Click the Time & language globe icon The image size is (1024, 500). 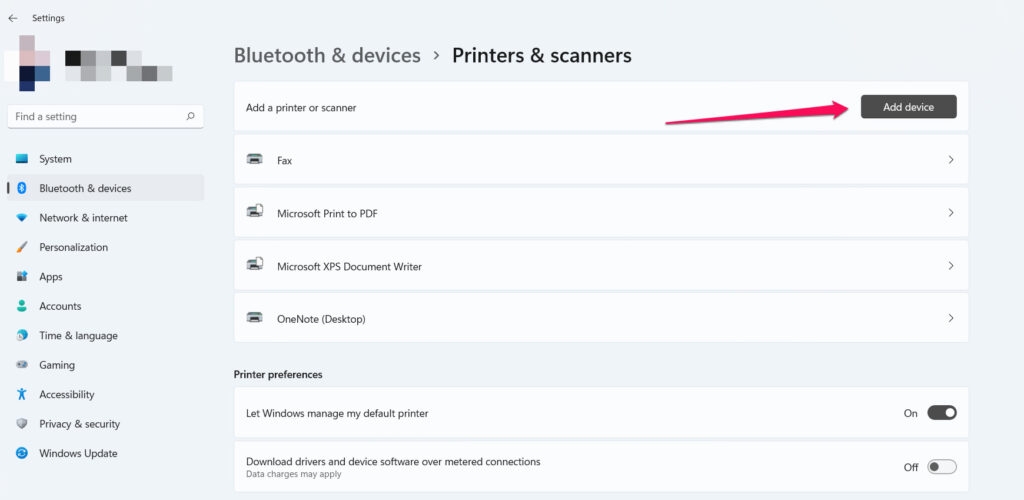[22, 336]
